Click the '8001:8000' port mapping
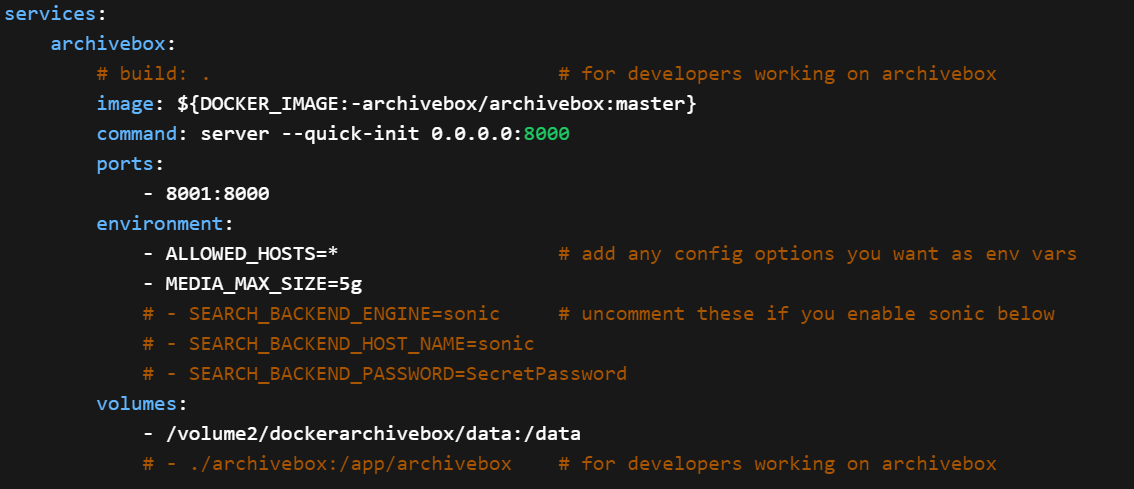This screenshot has height=489, width=1134. point(217,194)
